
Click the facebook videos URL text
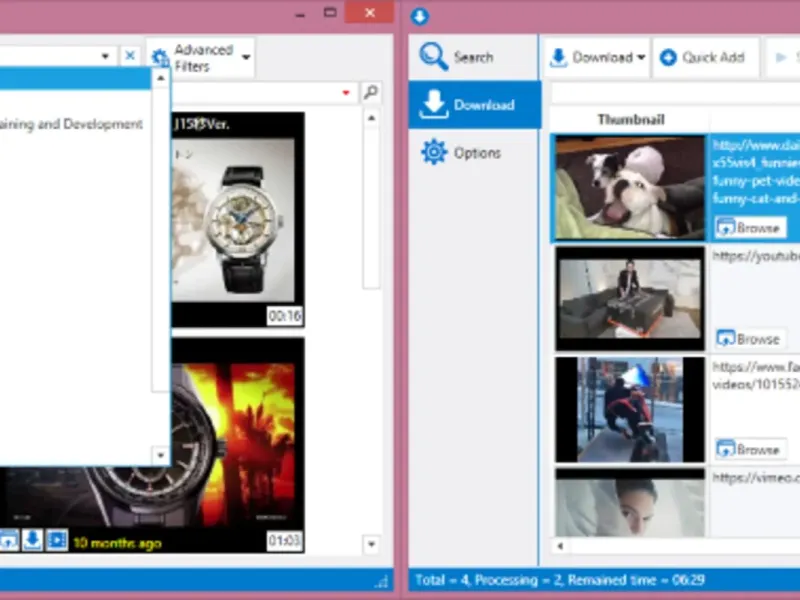756,375
